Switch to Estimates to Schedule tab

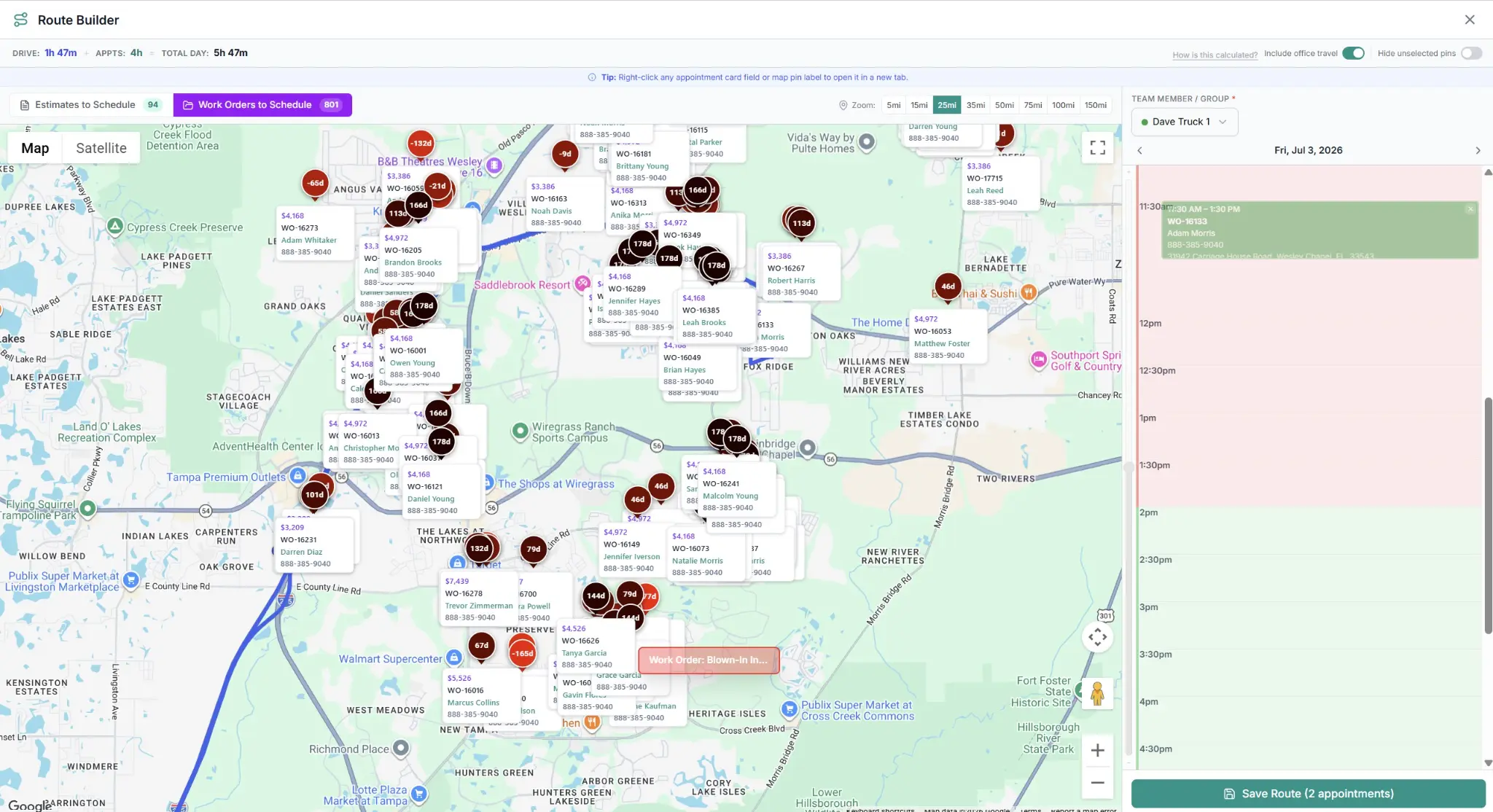91,105
